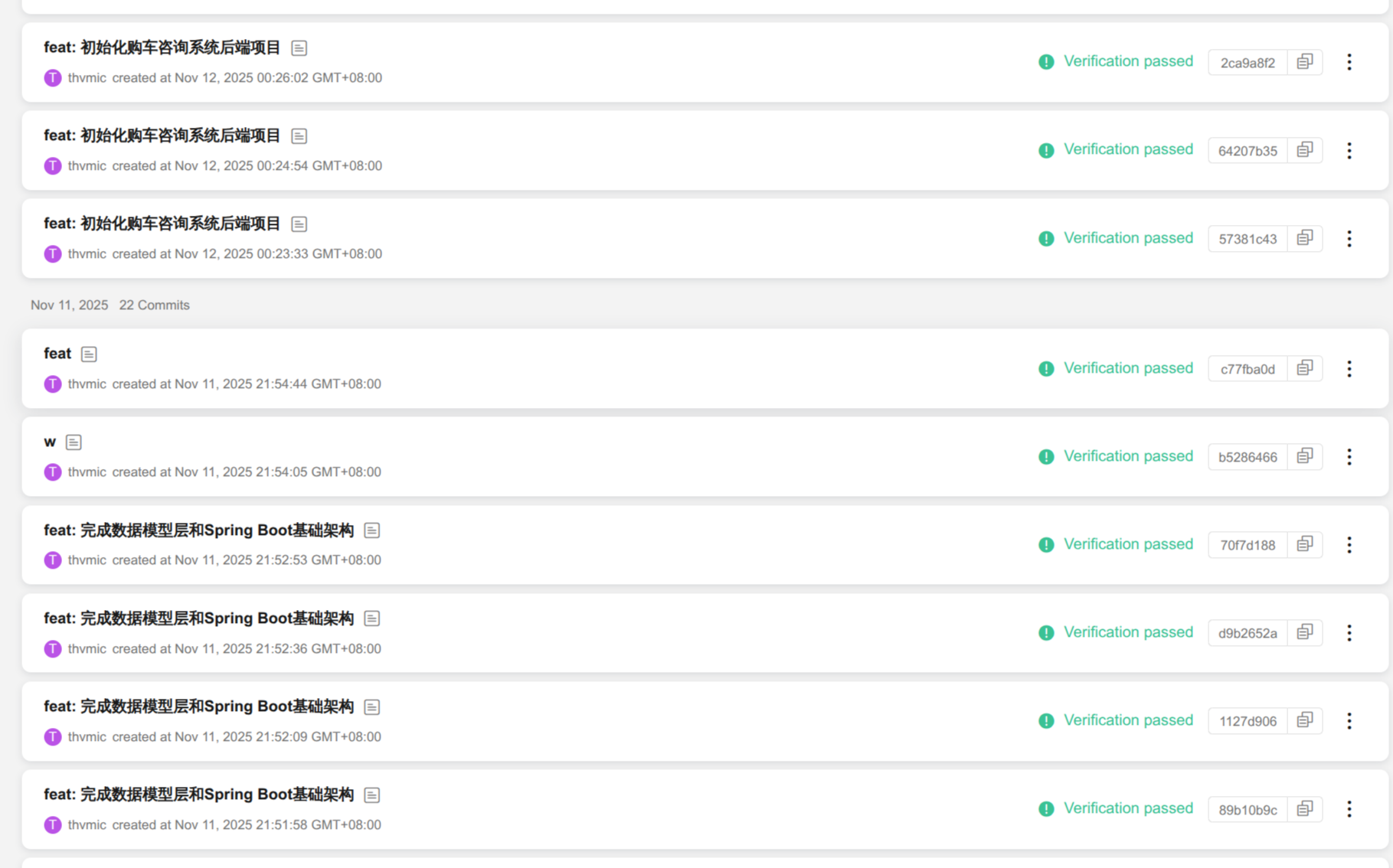Copy commit hash 64207b35
Image resolution: width=1393 pixels, height=868 pixels.
click(1305, 150)
